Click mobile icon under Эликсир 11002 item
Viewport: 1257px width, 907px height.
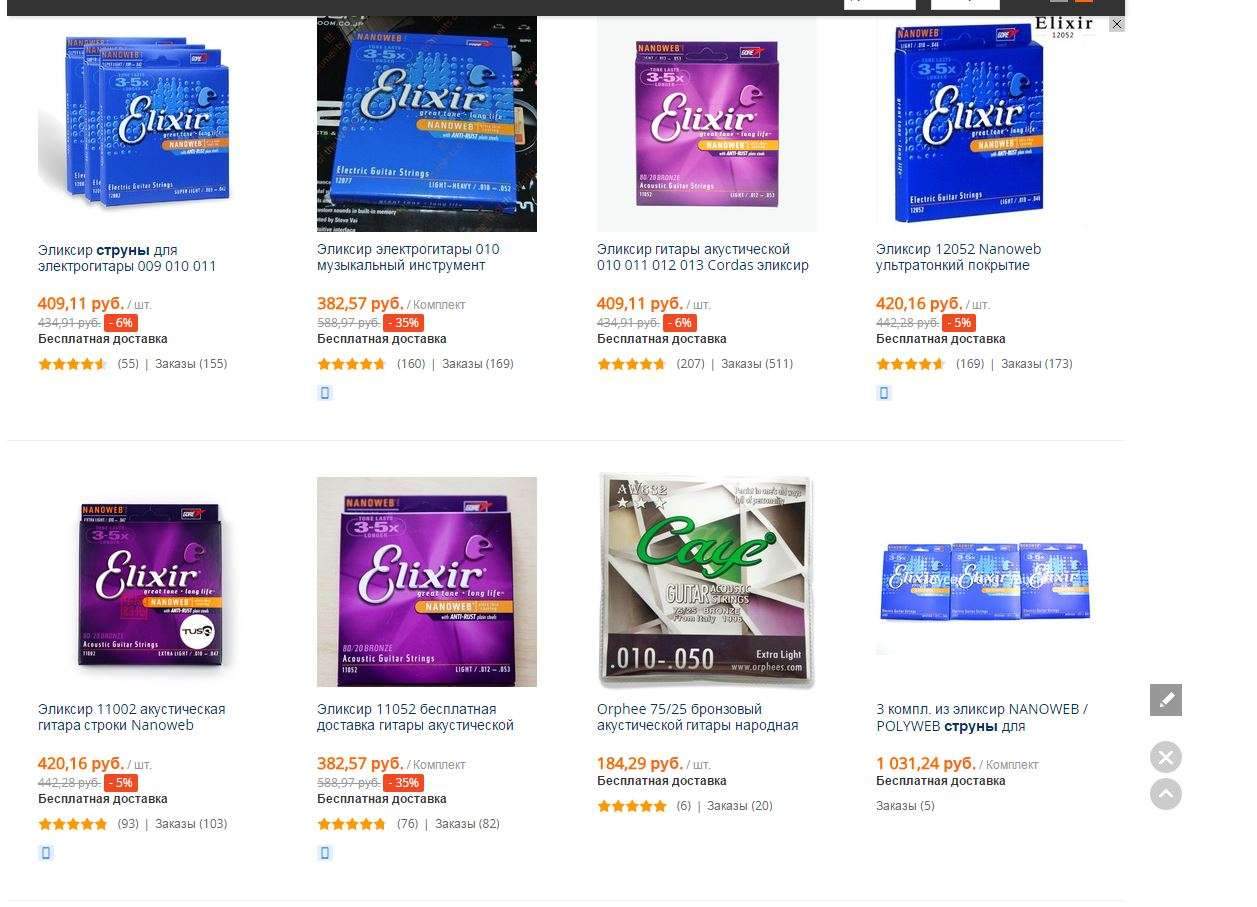[x=46, y=853]
